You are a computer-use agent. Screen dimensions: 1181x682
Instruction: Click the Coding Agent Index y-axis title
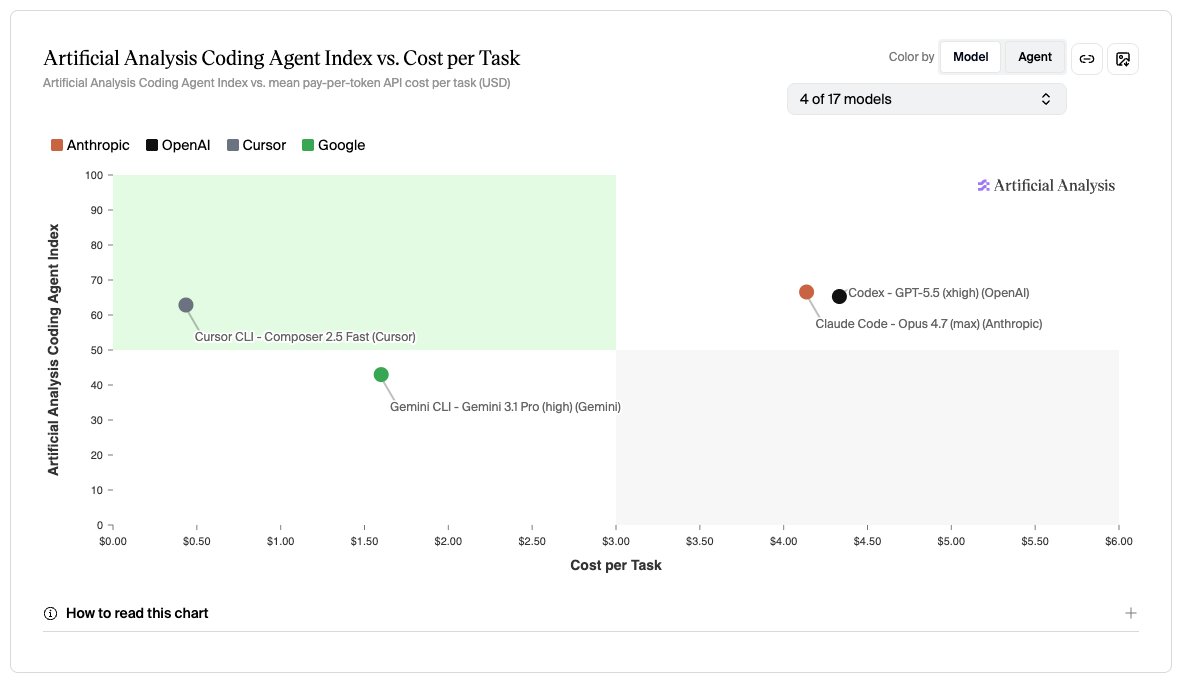click(x=53, y=350)
